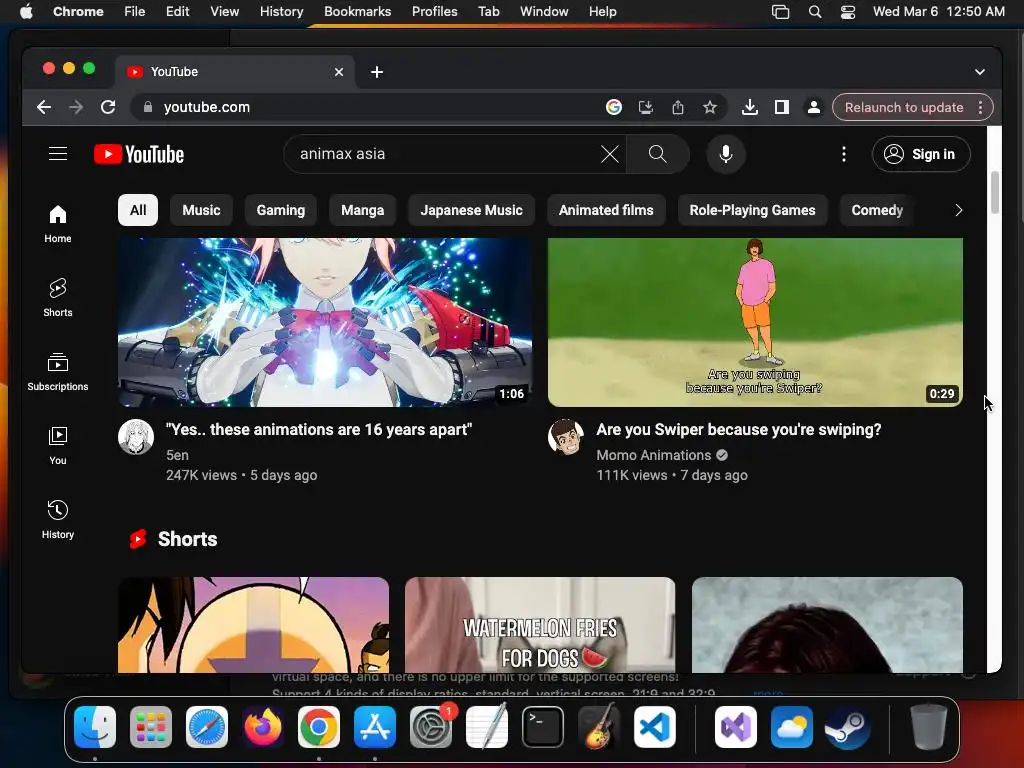Open the tab search dropdown arrow

[x=980, y=72]
